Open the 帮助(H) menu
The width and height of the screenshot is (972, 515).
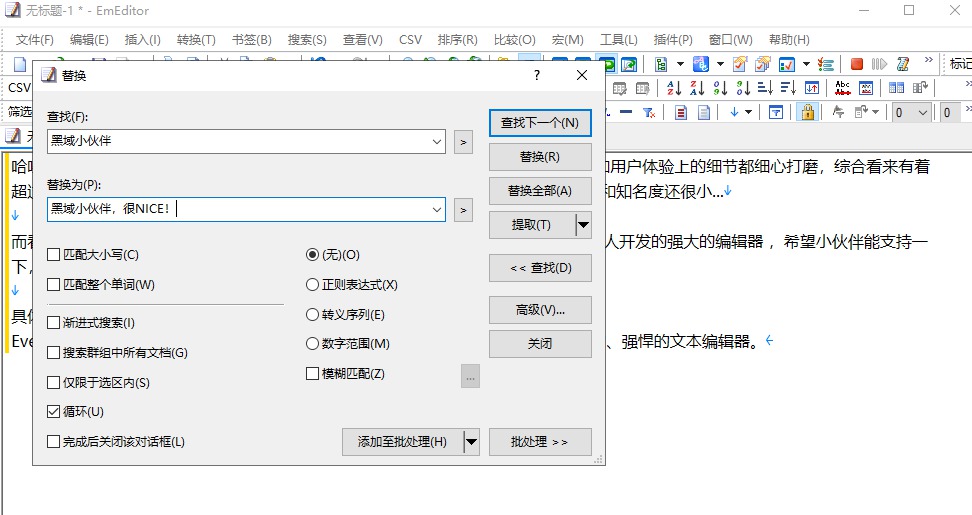click(789, 40)
